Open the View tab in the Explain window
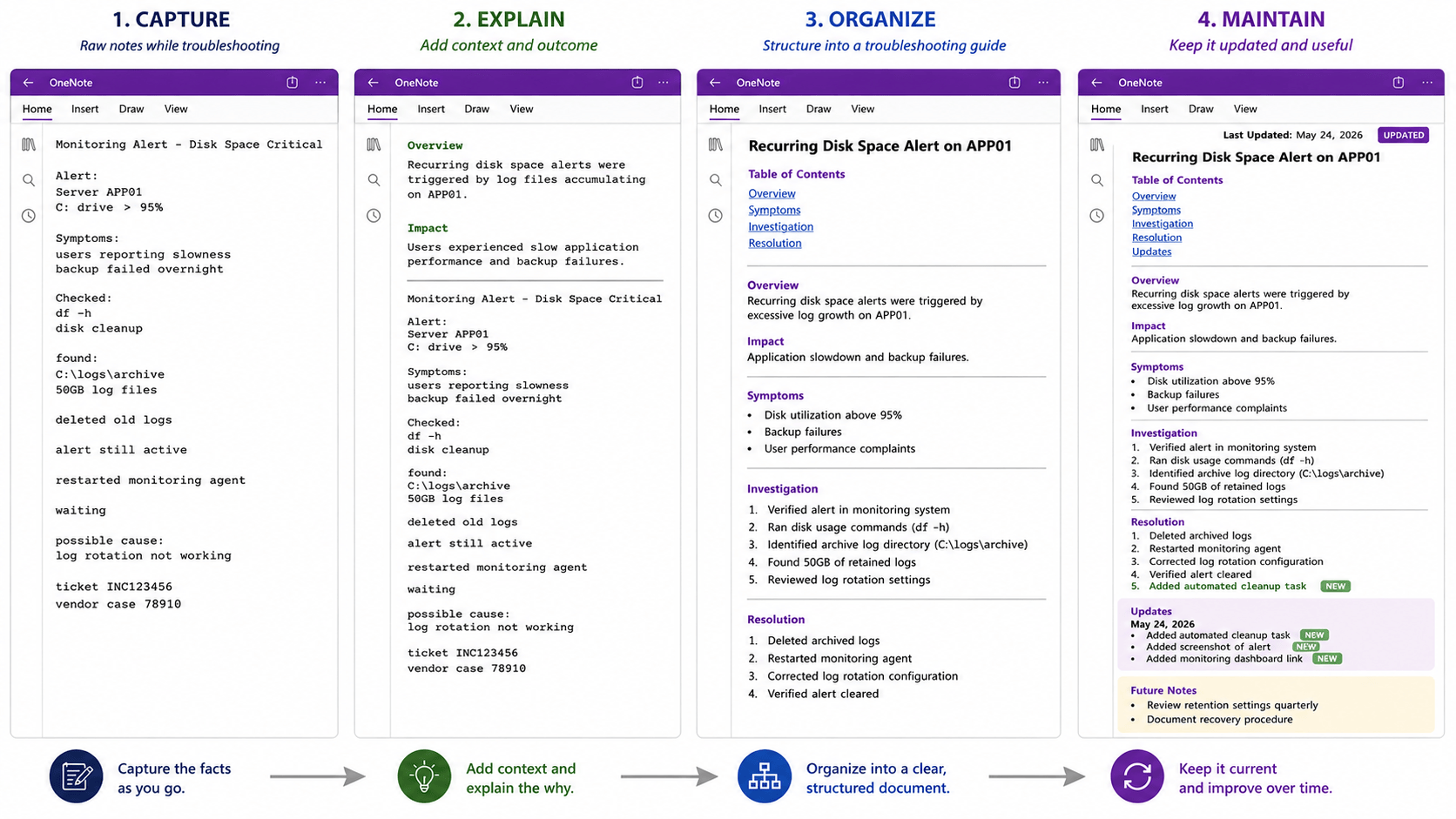The image size is (1456, 819). (522, 109)
